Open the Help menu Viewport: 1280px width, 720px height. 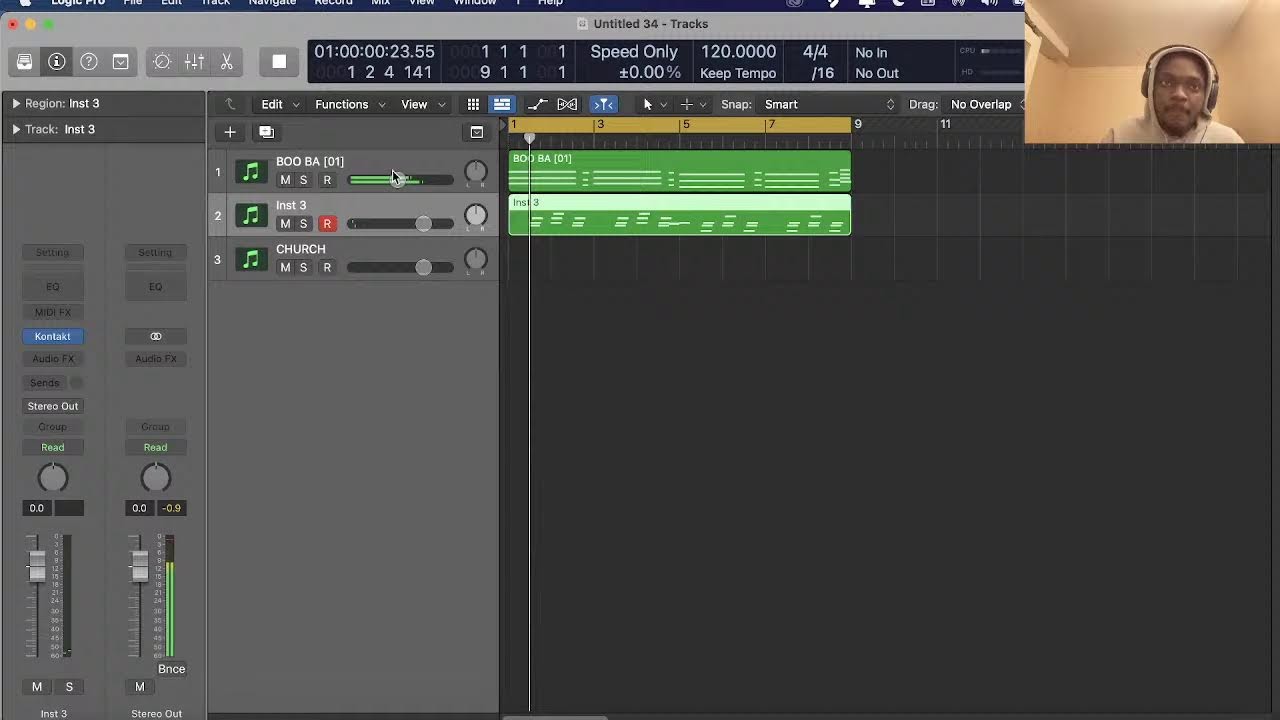click(x=551, y=3)
